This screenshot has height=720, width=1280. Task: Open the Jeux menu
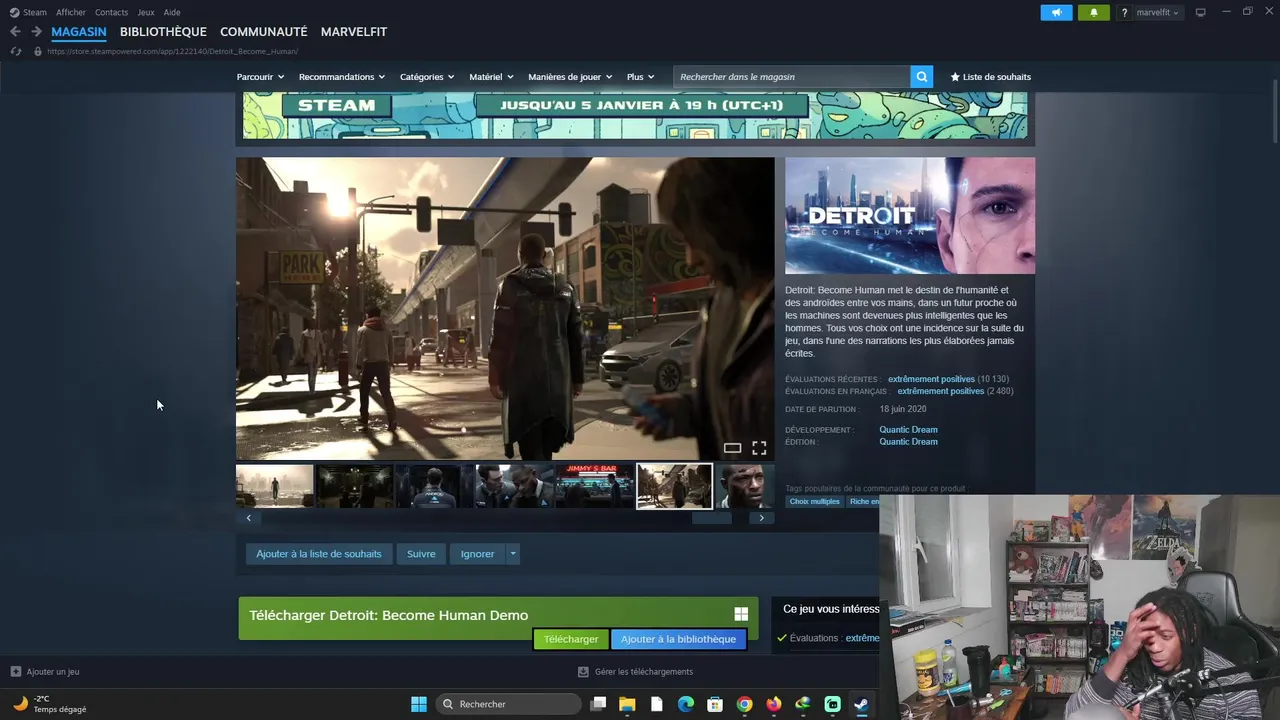coord(146,12)
